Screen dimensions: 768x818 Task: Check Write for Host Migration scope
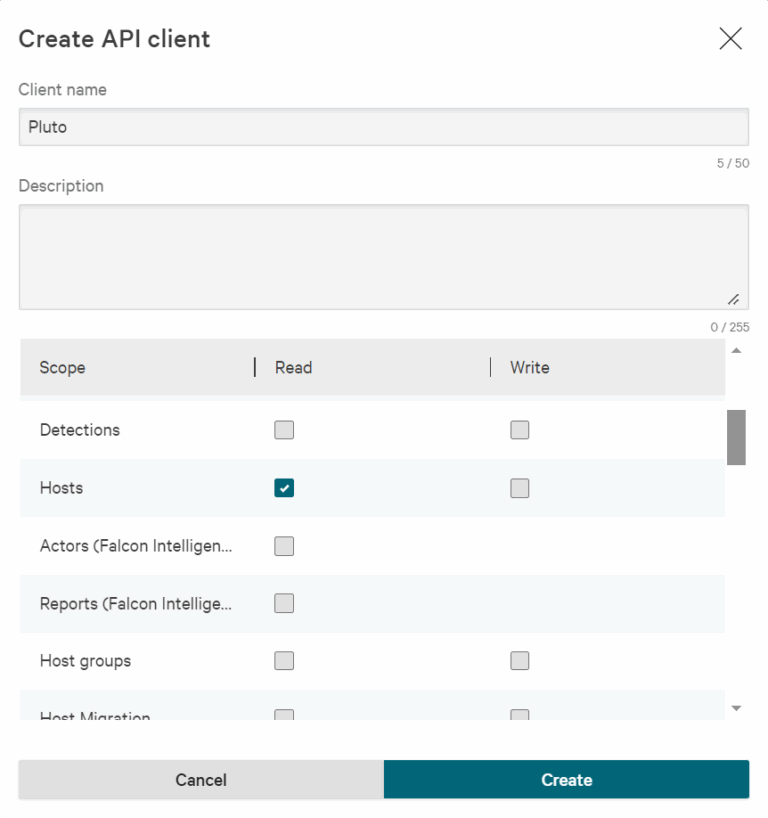coord(519,714)
